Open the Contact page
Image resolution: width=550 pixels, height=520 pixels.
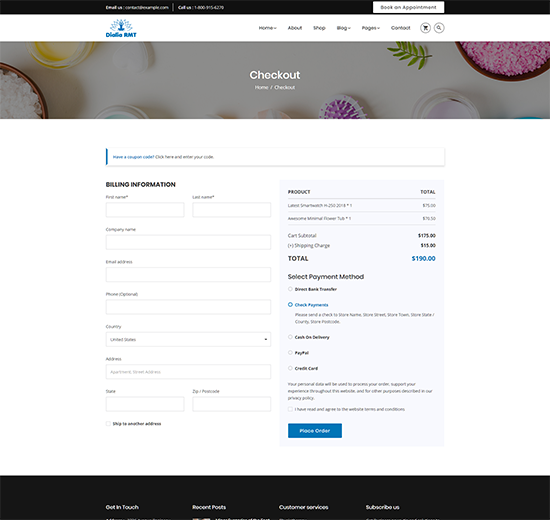coord(401,28)
